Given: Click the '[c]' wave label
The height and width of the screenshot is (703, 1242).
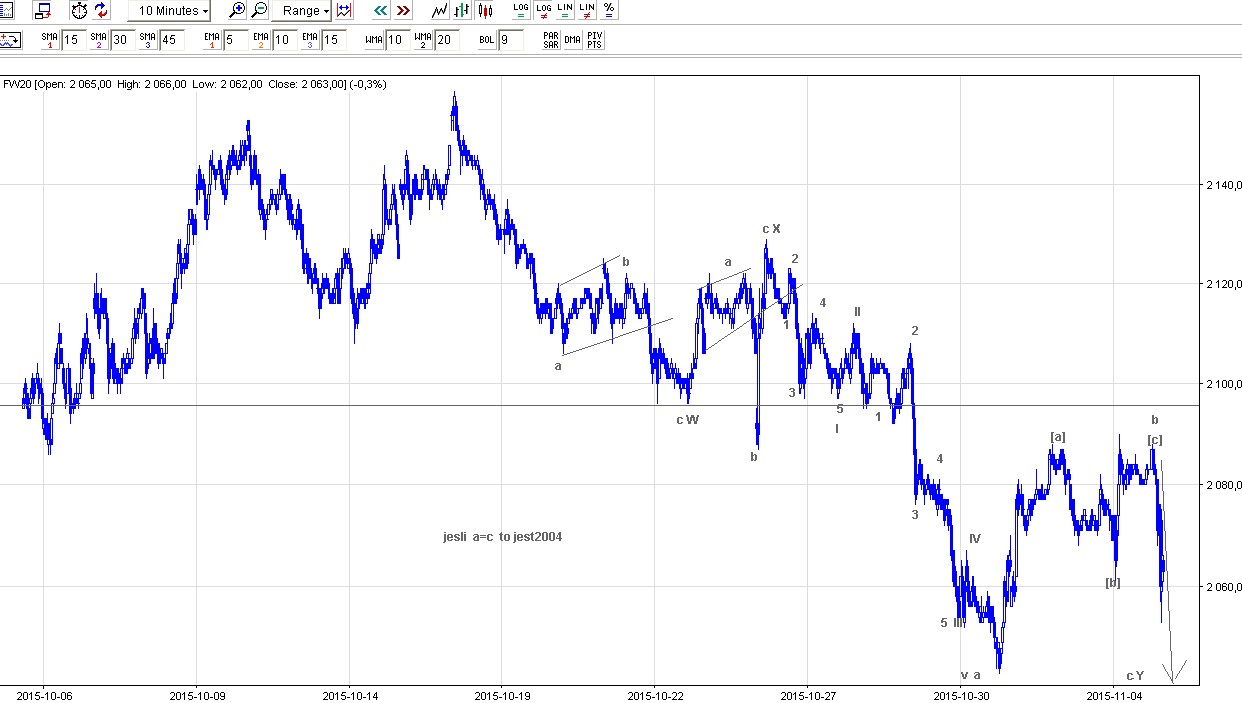Looking at the screenshot, I should point(1155,440).
